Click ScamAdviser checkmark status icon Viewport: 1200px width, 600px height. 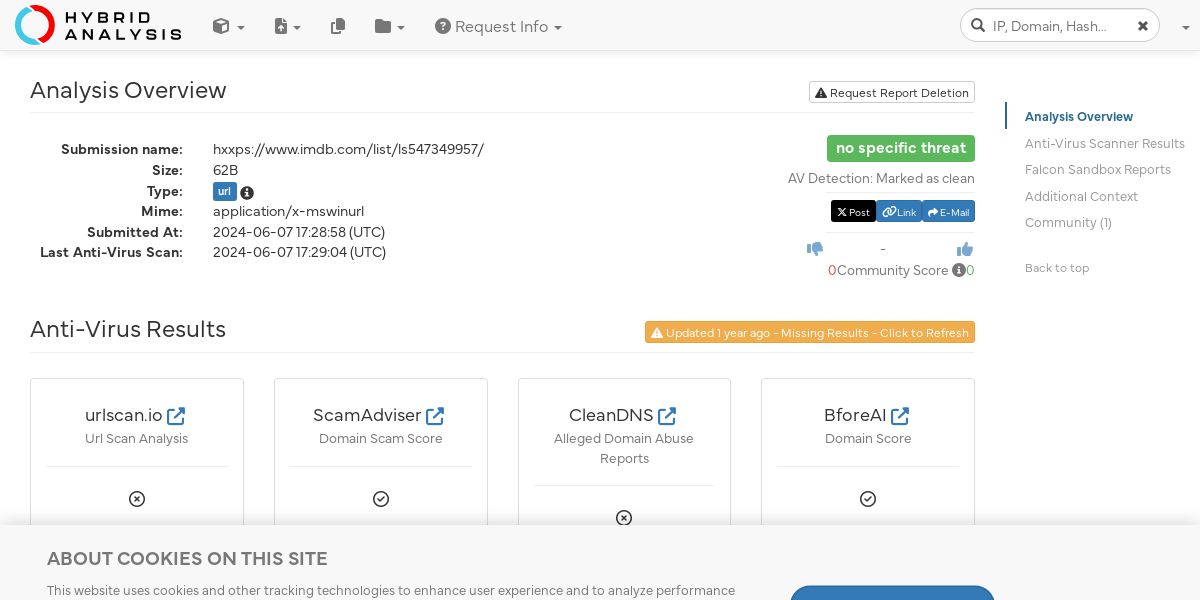pyautogui.click(x=381, y=498)
